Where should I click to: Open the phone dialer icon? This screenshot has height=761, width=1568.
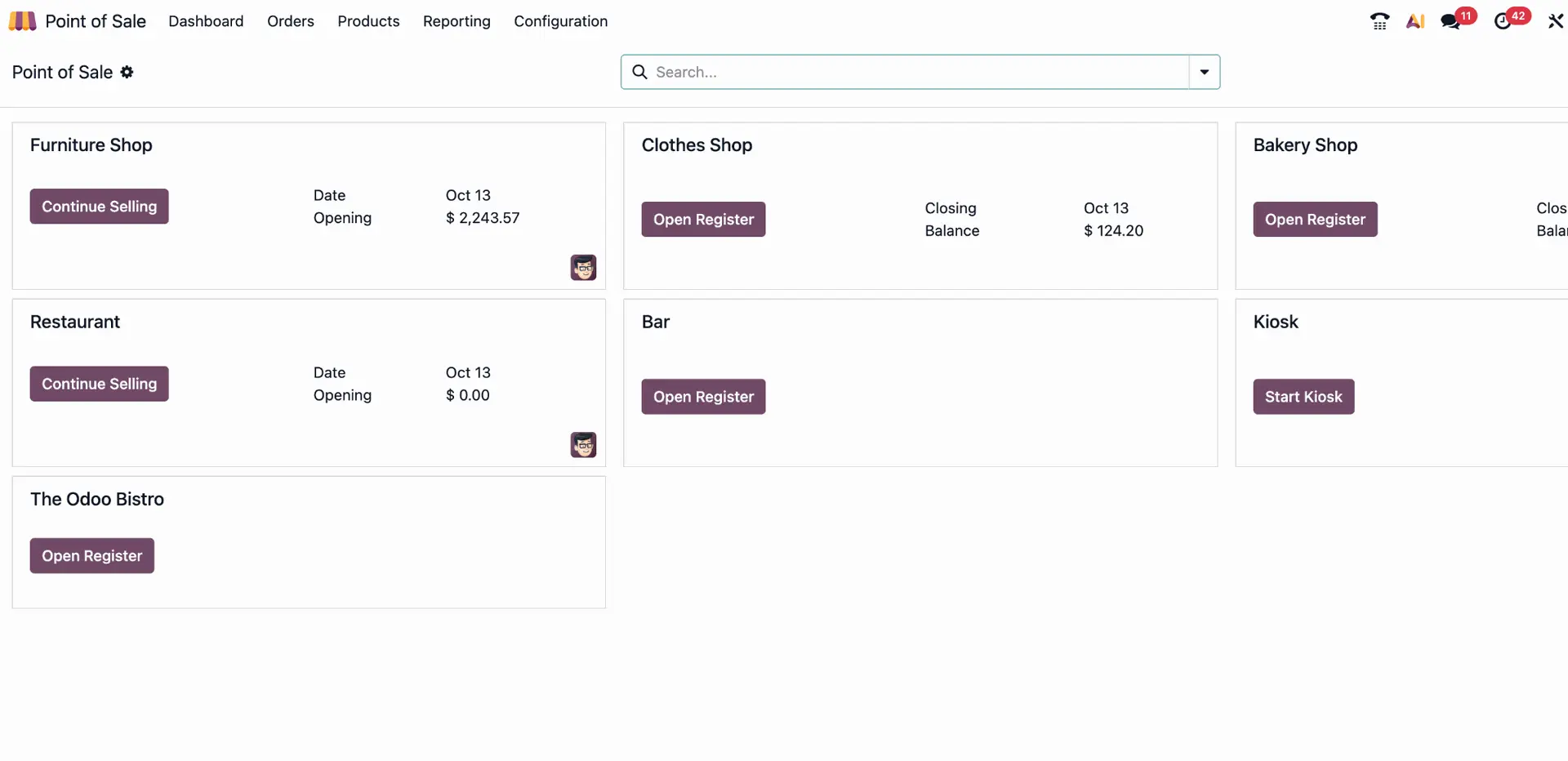pyautogui.click(x=1379, y=20)
